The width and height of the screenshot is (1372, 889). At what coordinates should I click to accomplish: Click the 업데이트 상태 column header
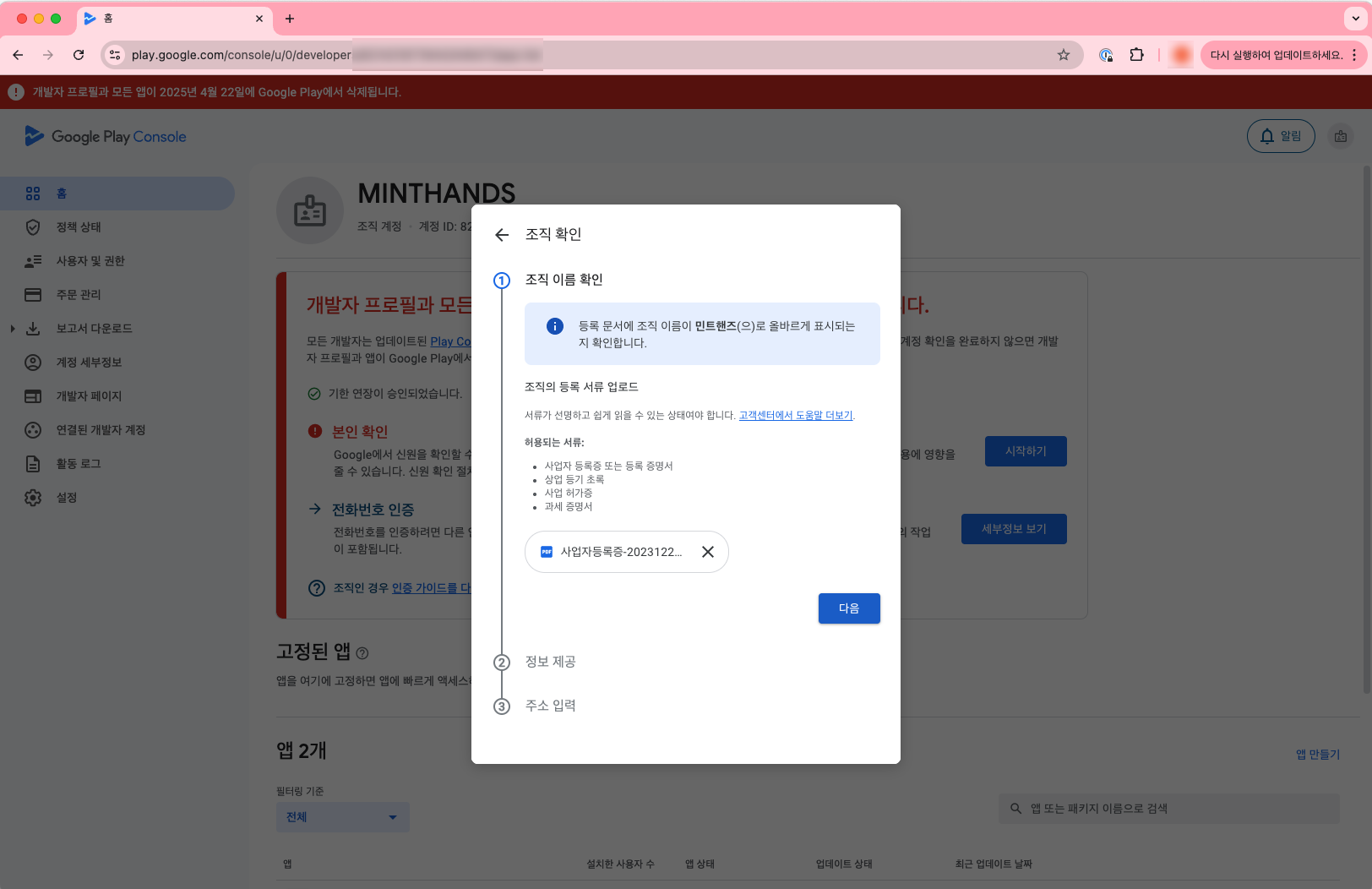point(844,864)
